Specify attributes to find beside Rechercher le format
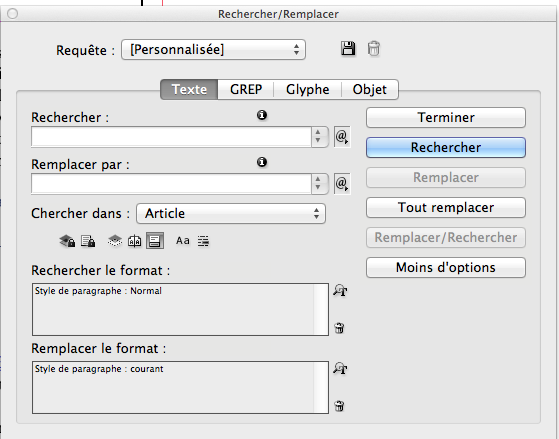The height and width of the screenshot is (439, 559). [340, 291]
